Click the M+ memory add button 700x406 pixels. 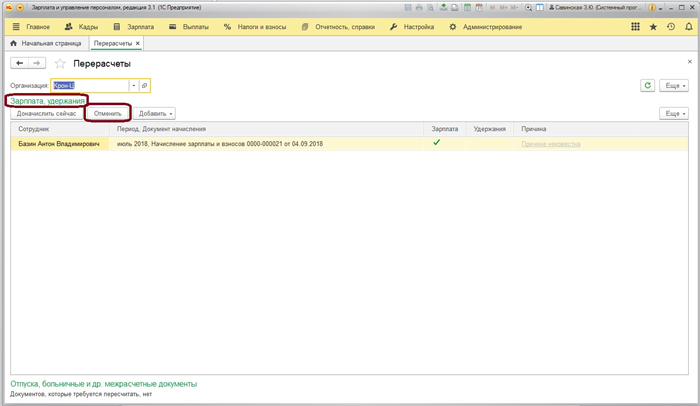(x=504, y=8)
